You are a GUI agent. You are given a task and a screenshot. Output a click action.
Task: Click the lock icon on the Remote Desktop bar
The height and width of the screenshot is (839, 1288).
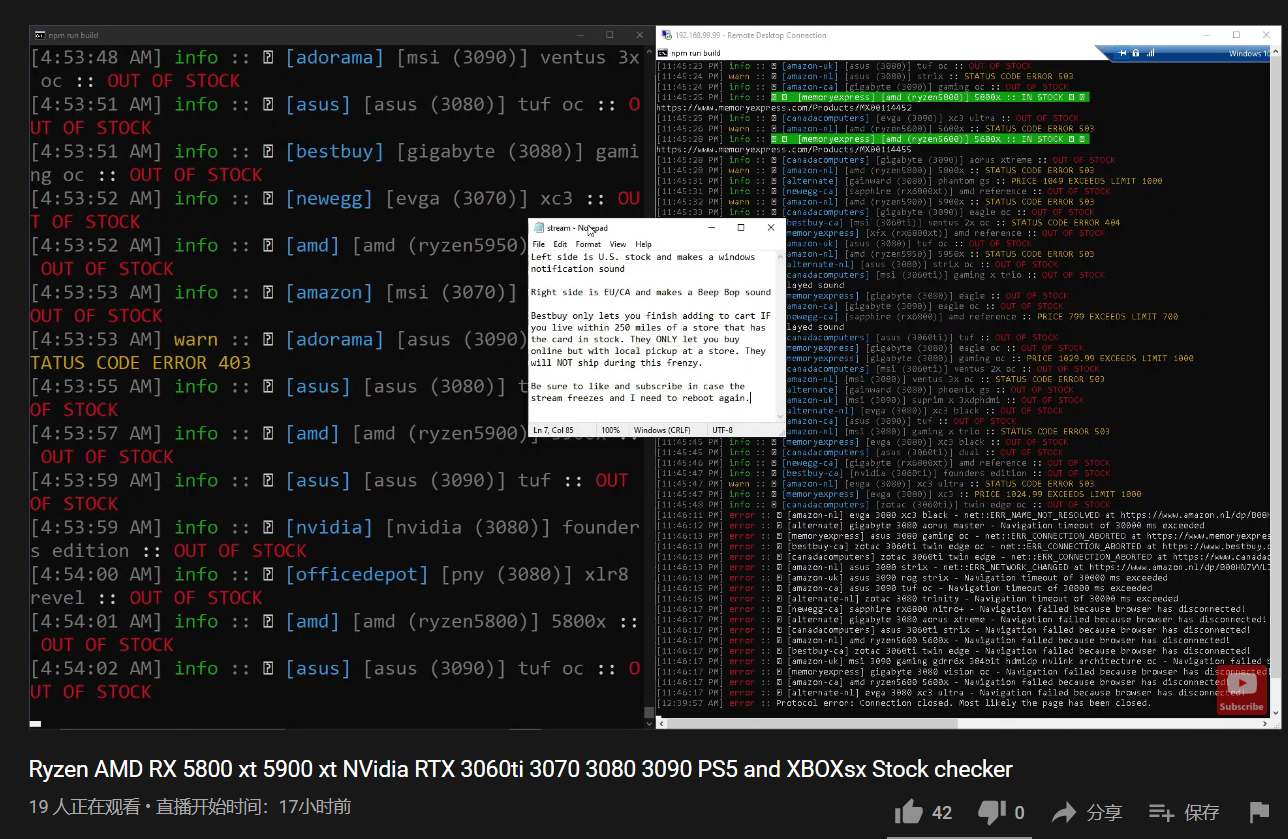point(1135,52)
